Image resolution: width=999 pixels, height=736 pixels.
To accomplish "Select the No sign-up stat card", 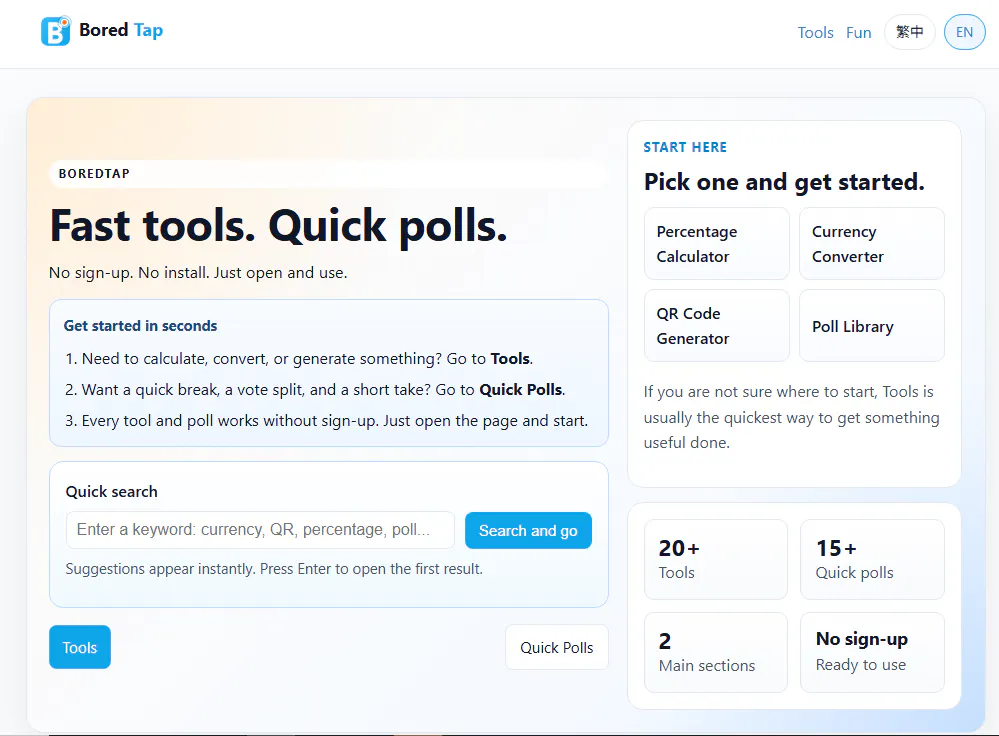I will (872, 652).
